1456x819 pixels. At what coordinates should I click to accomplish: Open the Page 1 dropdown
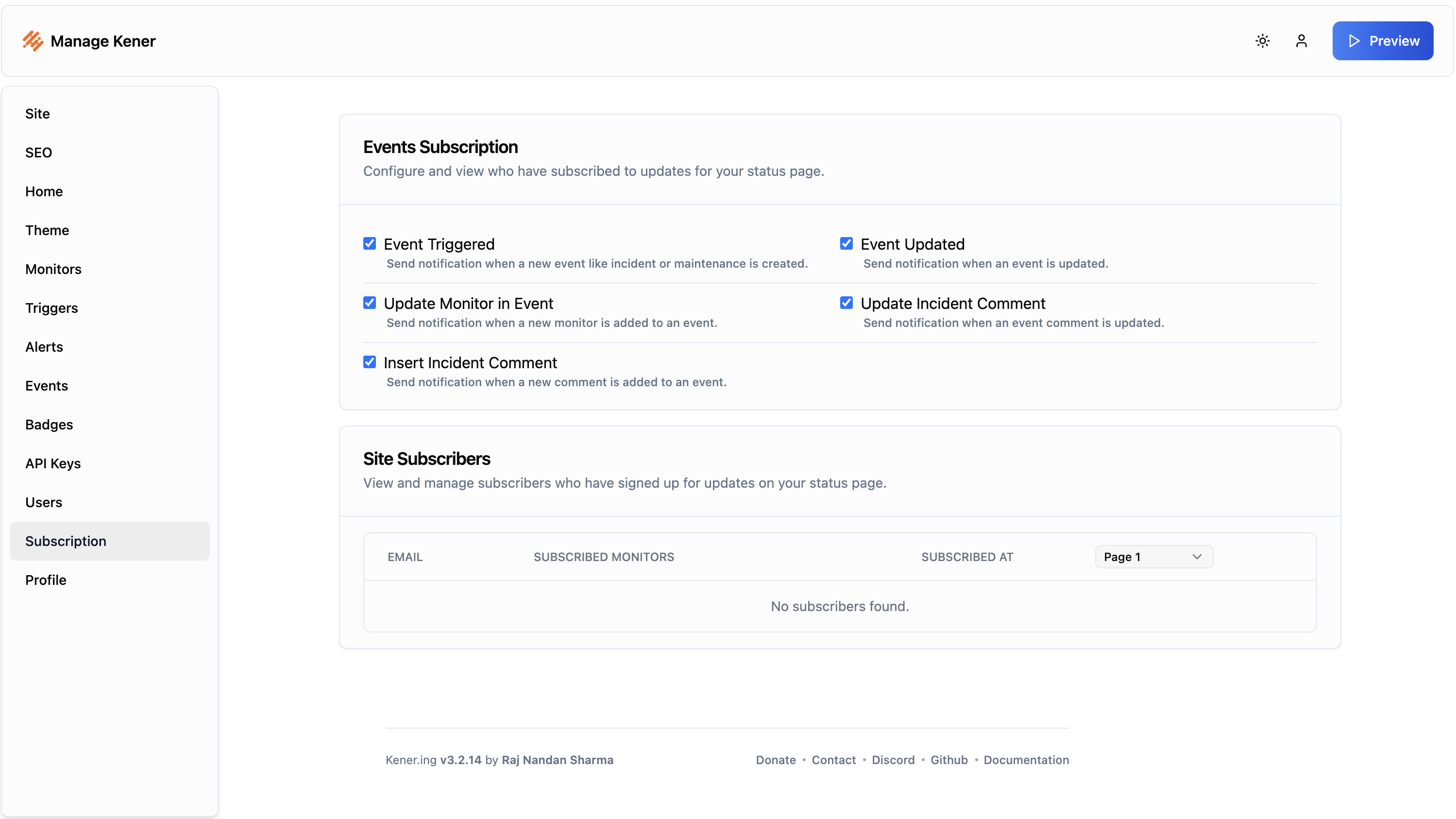pos(1153,557)
